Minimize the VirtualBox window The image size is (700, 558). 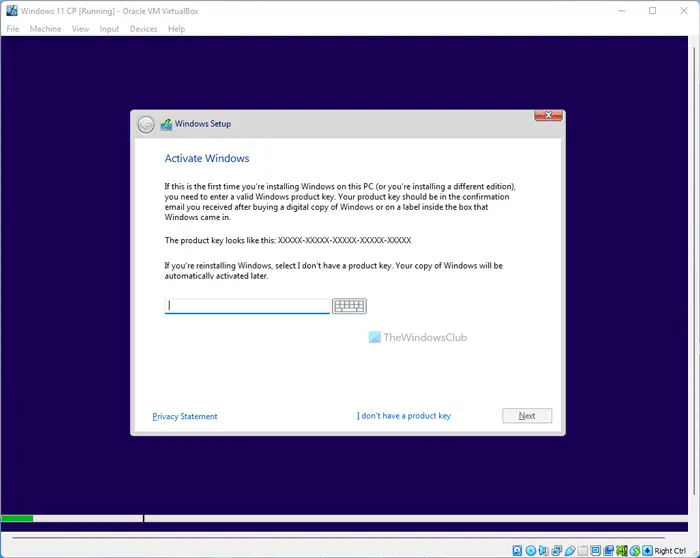click(621, 11)
